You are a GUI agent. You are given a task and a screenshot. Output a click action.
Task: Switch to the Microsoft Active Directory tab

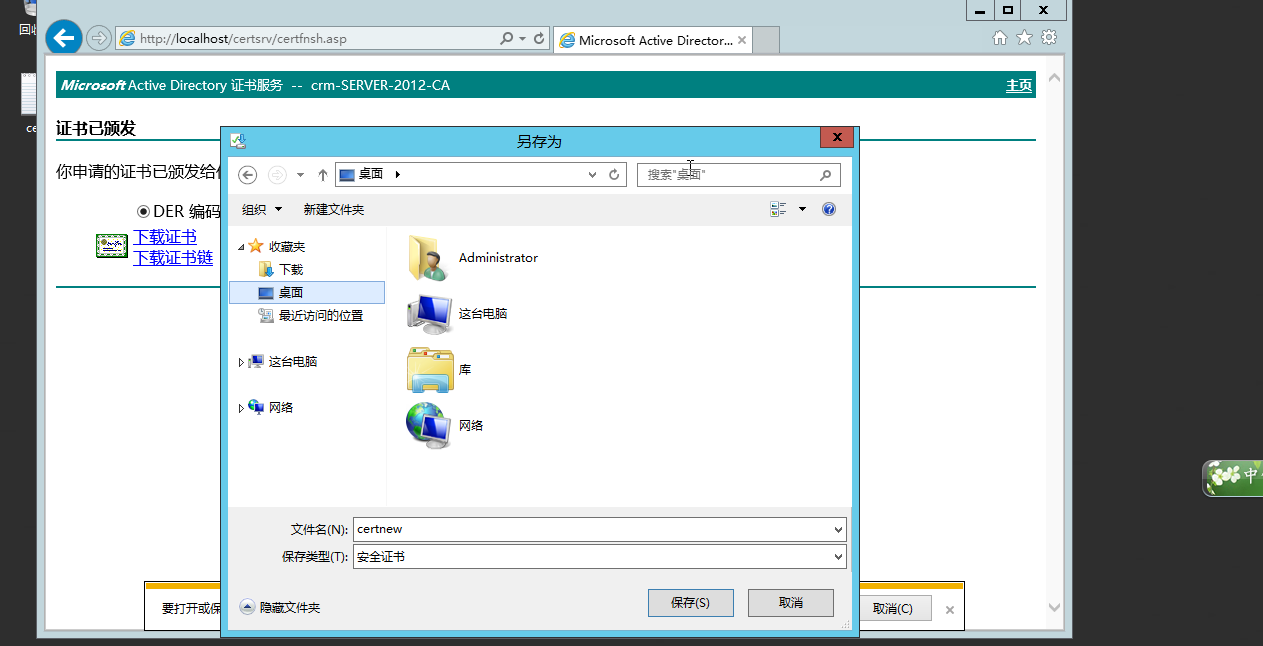tap(652, 40)
